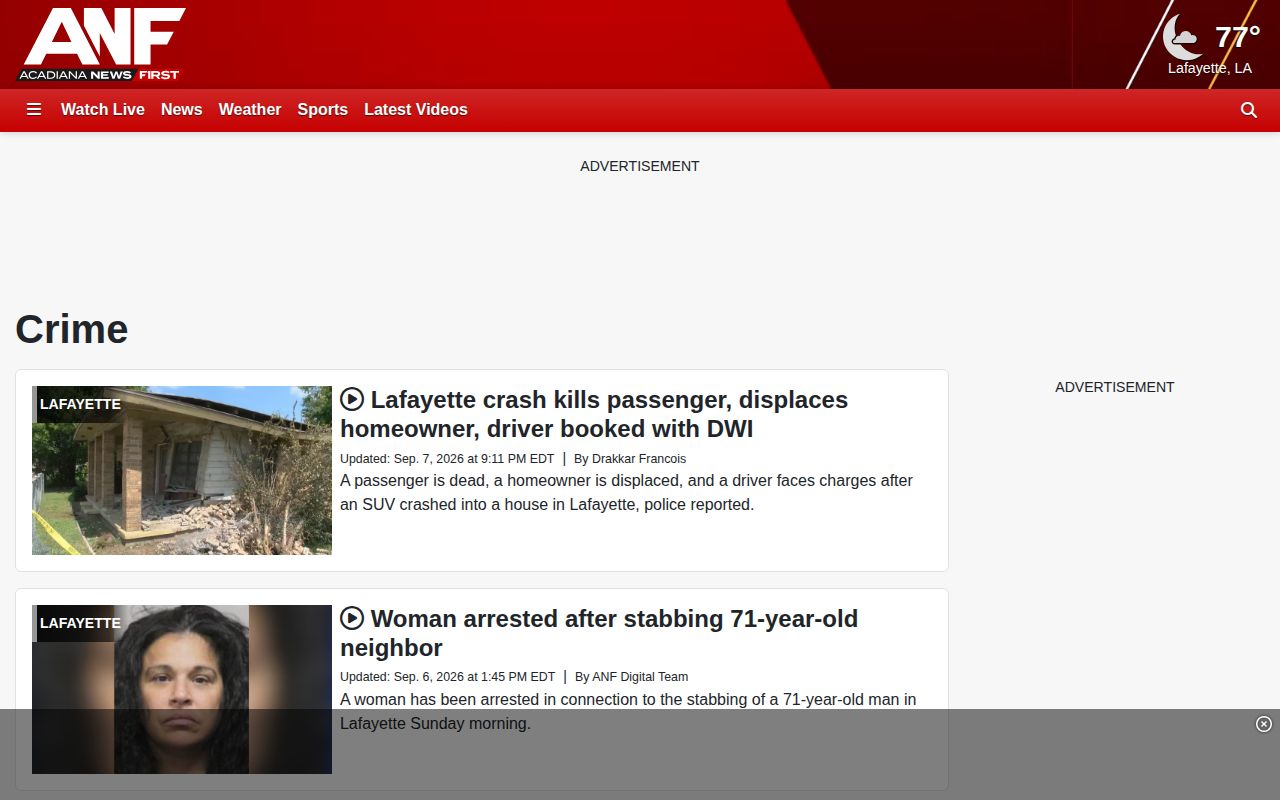Screen dimensions: 1280x800
Task: Open the News menu item
Action: [182, 110]
